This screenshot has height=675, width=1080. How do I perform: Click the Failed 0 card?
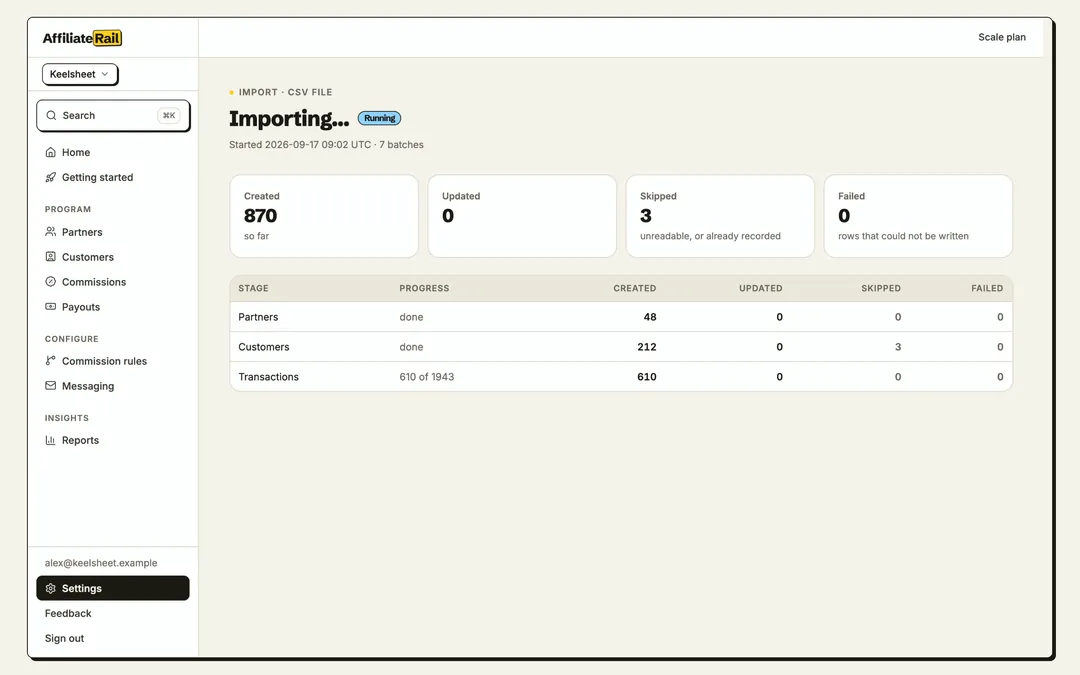click(918, 216)
